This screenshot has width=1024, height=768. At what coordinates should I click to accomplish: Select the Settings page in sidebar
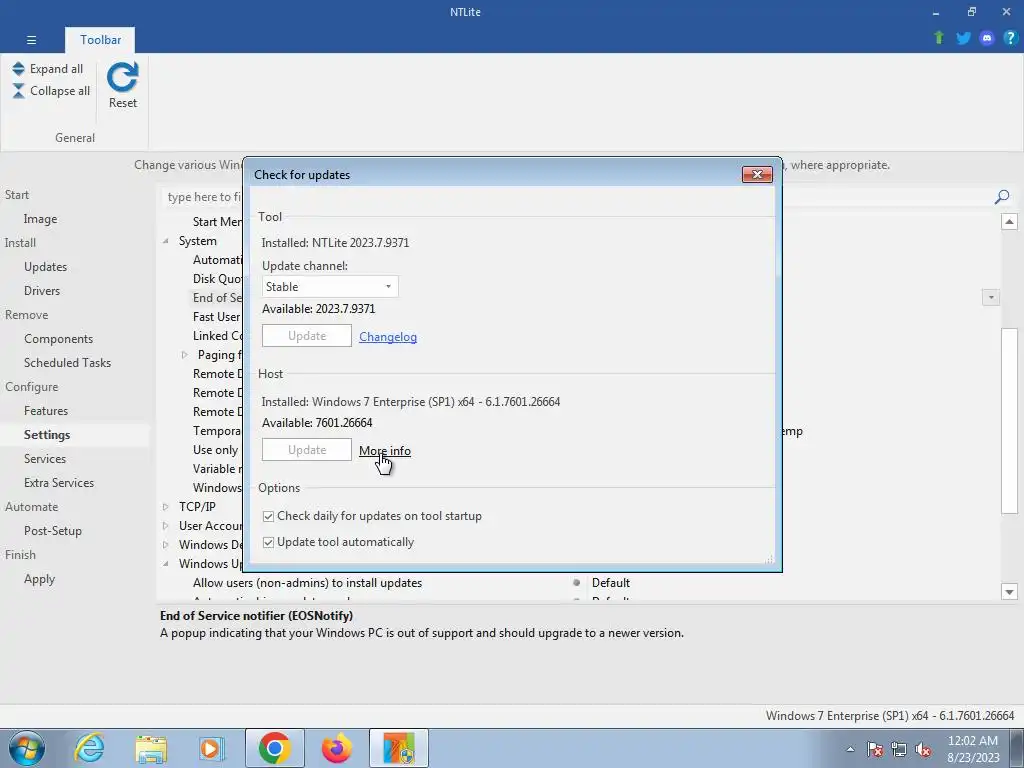(x=47, y=435)
